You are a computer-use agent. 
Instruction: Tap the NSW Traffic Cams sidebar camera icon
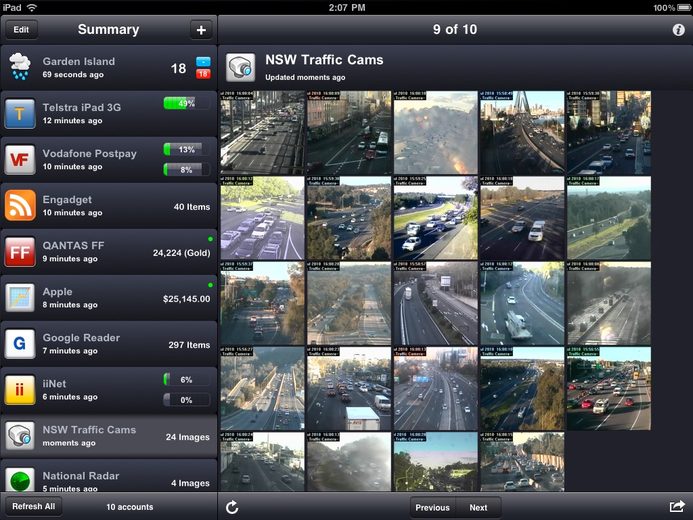(20, 436)
